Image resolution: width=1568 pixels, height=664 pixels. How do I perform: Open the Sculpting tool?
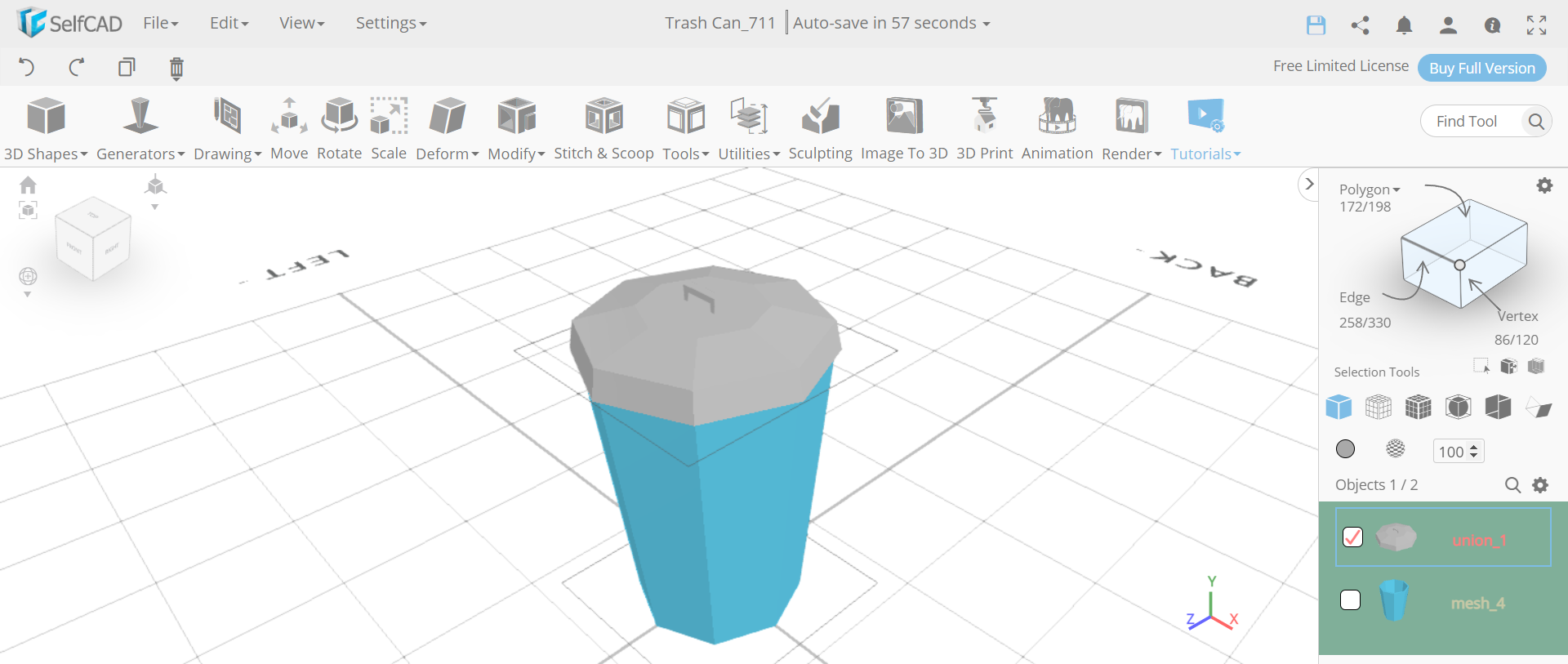tap(820, 129)
